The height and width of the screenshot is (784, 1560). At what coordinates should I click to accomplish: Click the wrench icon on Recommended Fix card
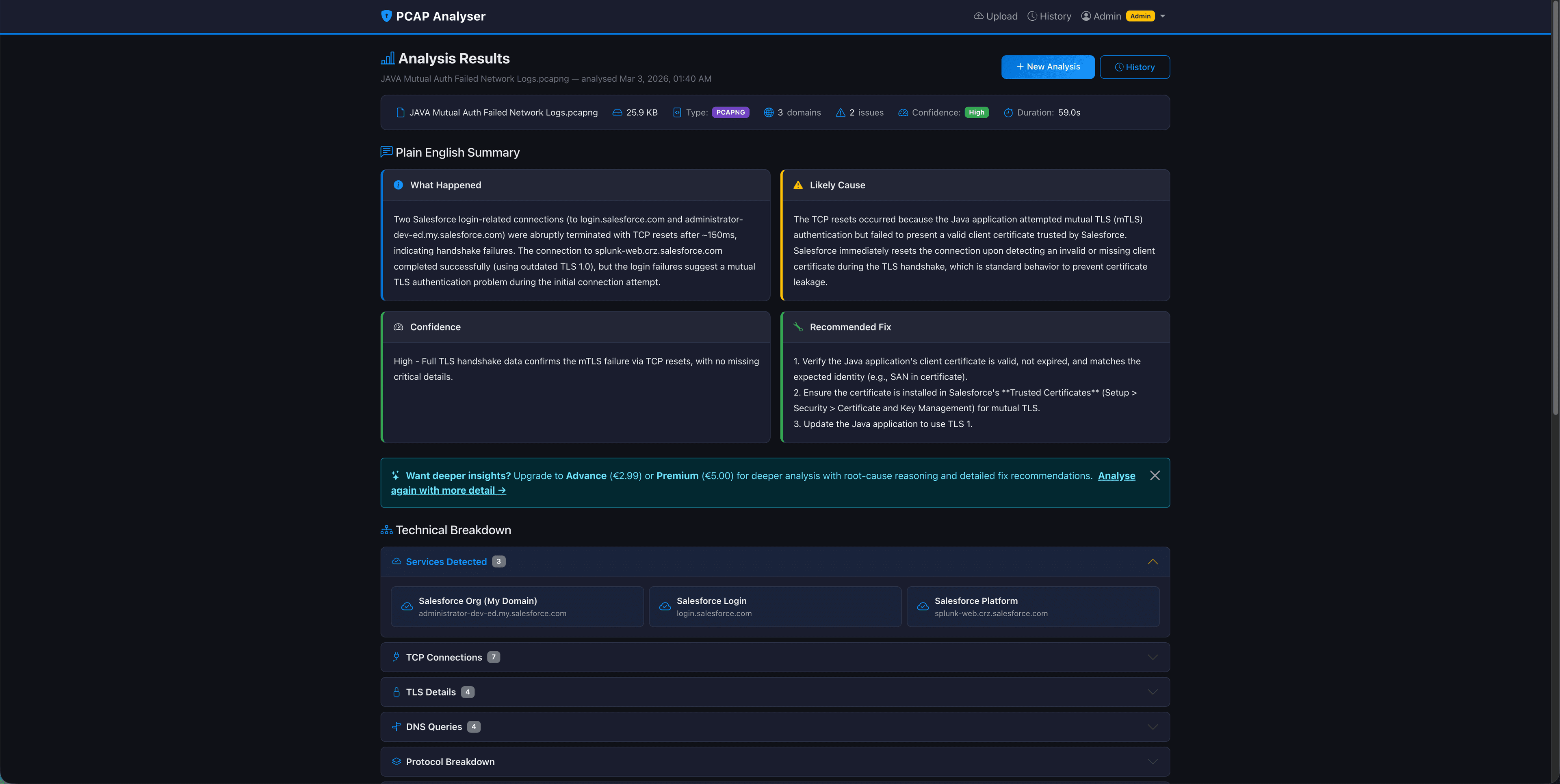coord(797,327)
